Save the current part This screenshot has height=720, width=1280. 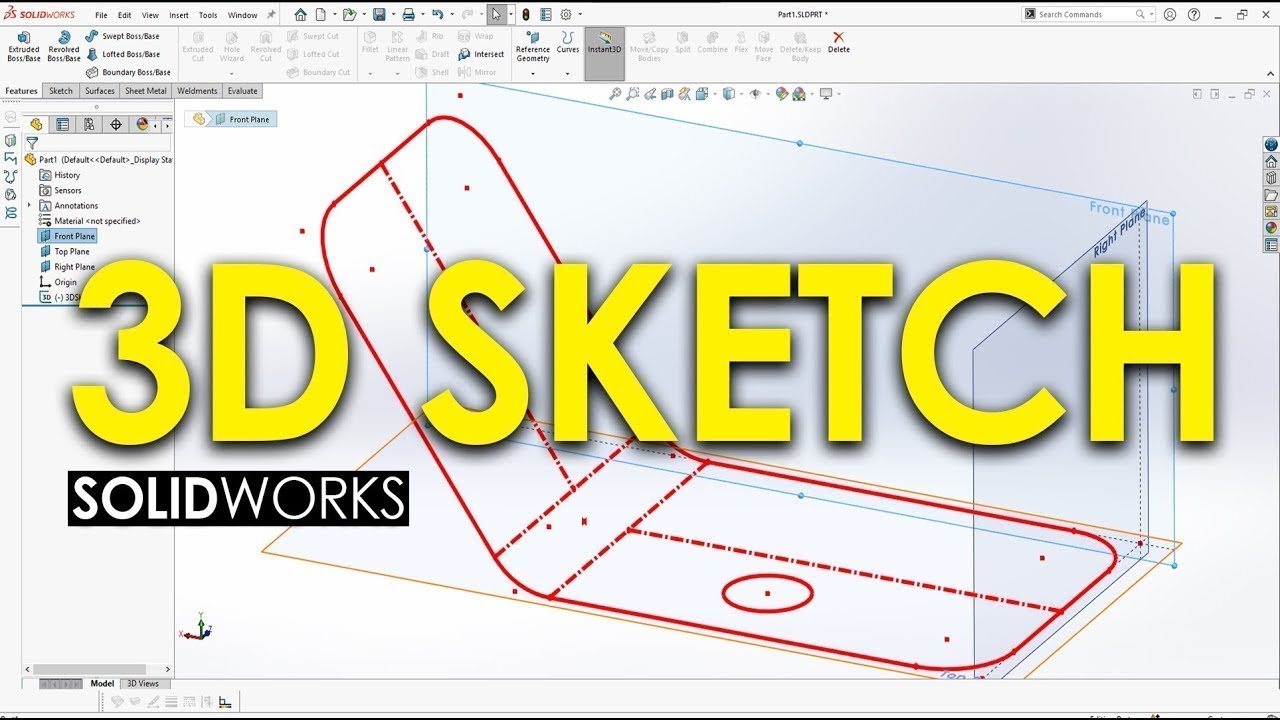point(379,14)
